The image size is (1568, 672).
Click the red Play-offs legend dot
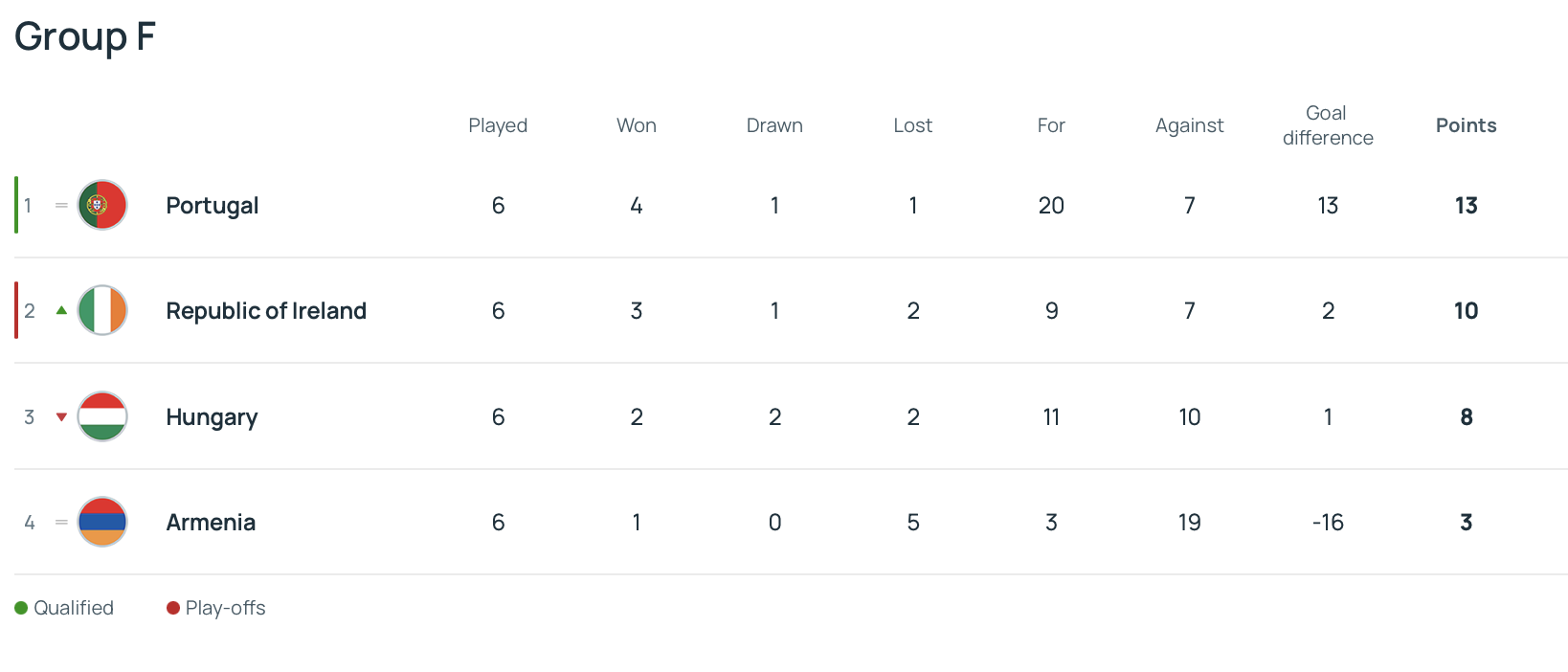[x=173, y=608]
